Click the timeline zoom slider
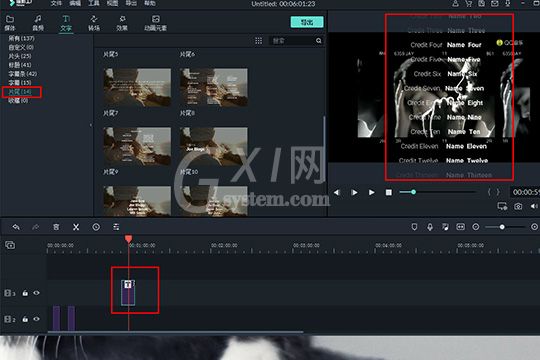The image size is (540, 360). pos(505,227)
